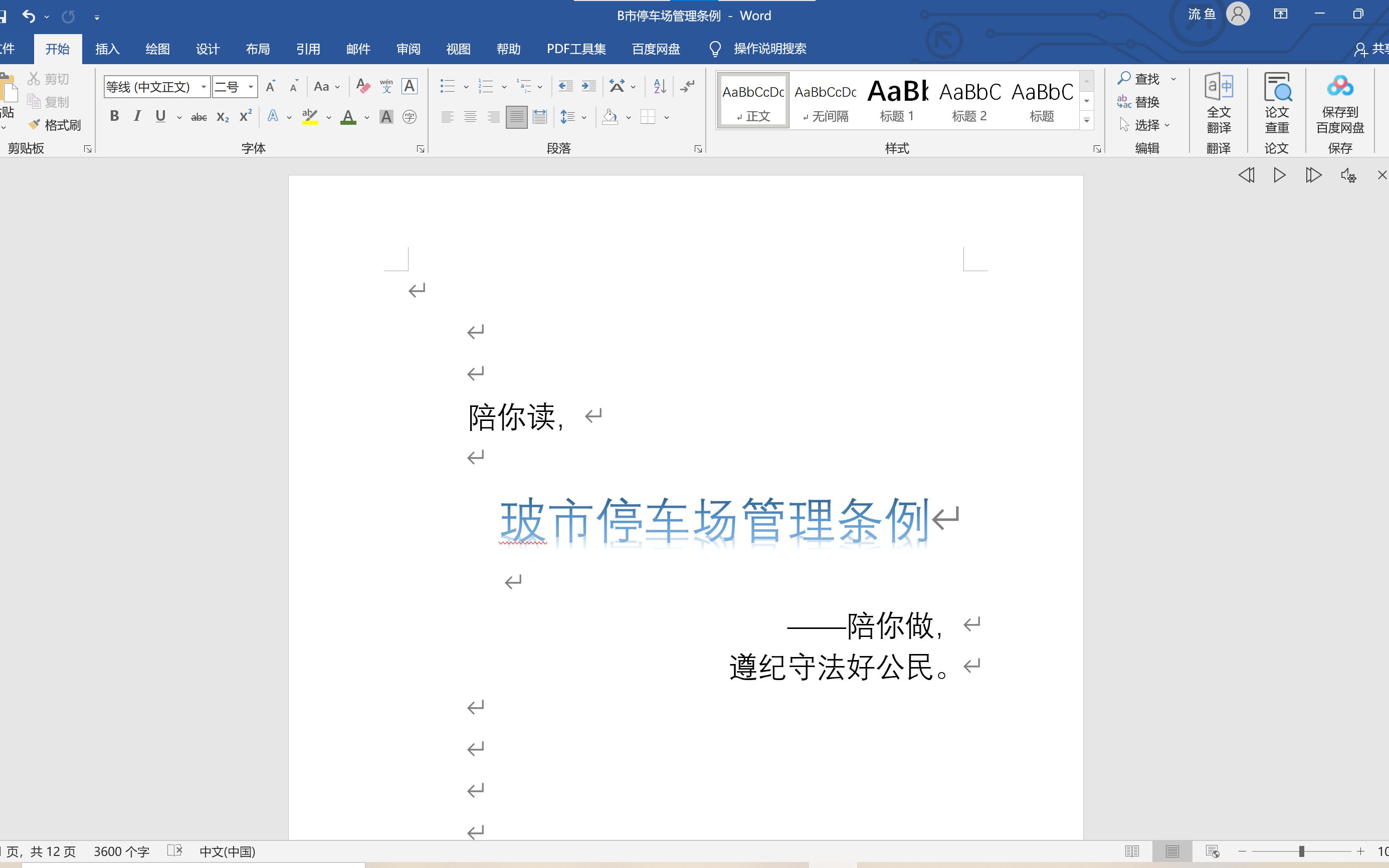The height and width of the screenshot is (868, 1389).
Task: Expand the borders dropdown arrow
Action: (x=667, y=118)
